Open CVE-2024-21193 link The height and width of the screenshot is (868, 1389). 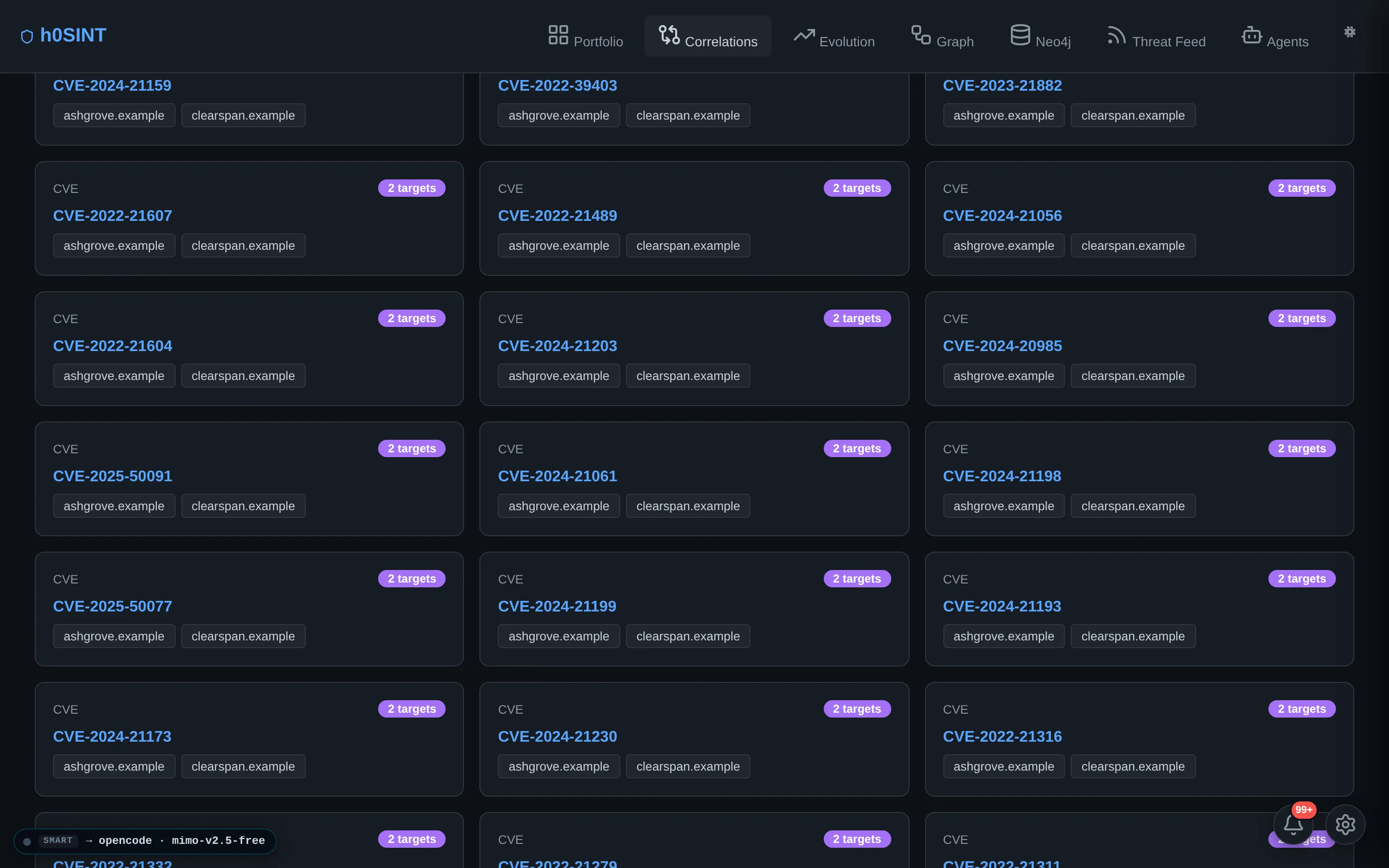coord(1002,607)
